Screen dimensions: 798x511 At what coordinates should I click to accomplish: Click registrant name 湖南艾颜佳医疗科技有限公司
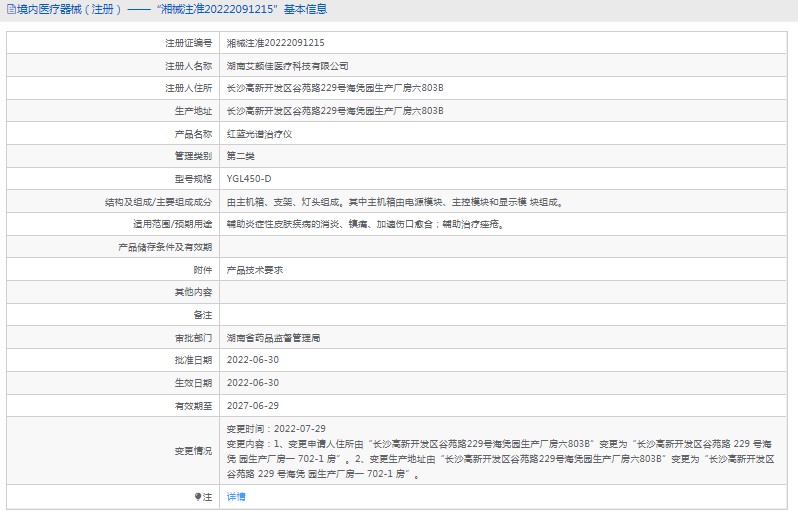[288, 66]
